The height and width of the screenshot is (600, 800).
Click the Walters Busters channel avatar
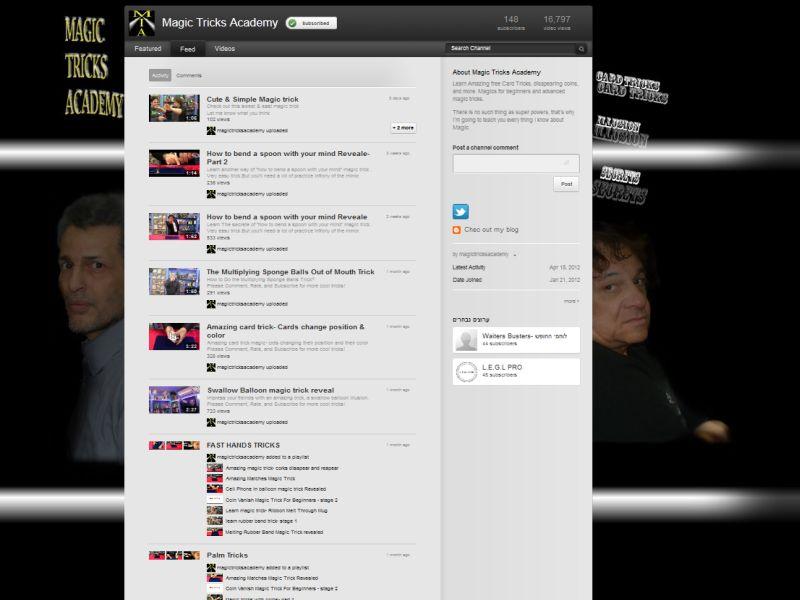(x=466, y=340)
